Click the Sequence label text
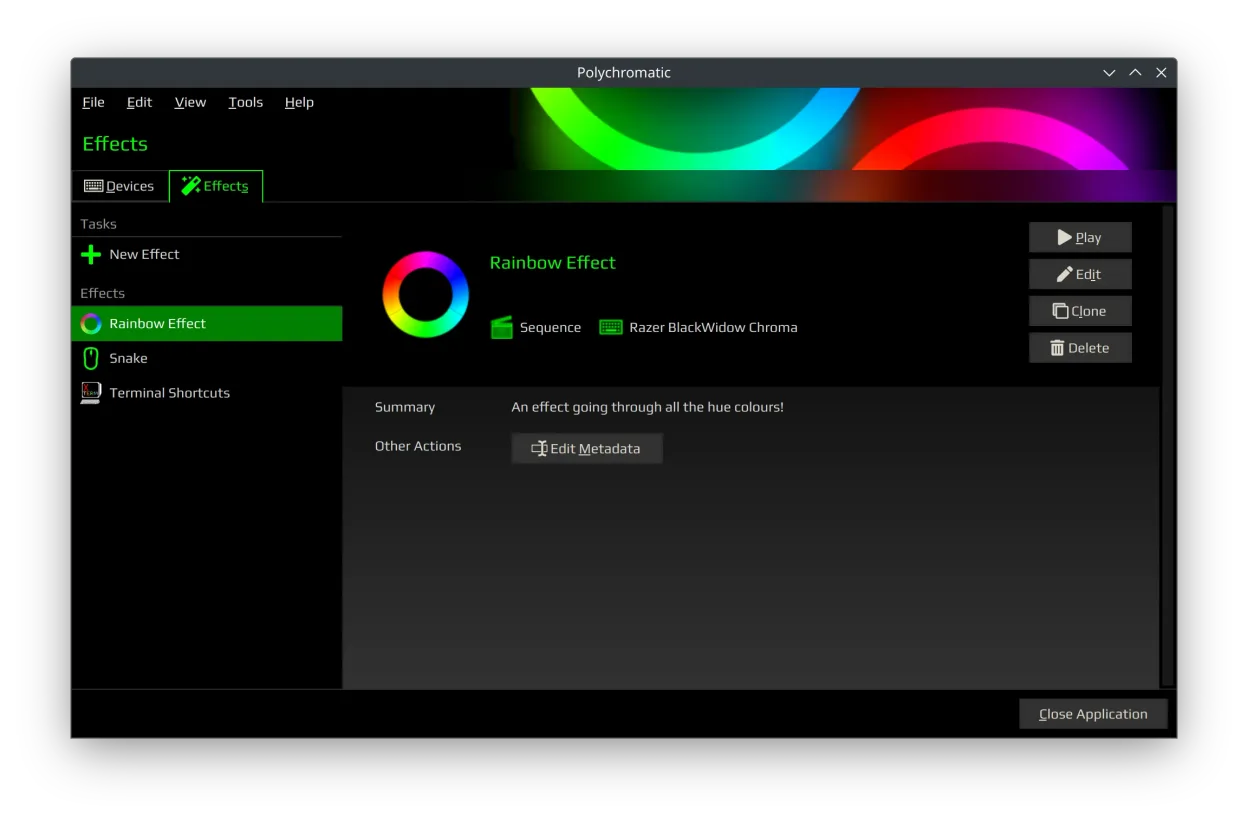This screenshot has width=1248, height=822. tap(550, 327)
